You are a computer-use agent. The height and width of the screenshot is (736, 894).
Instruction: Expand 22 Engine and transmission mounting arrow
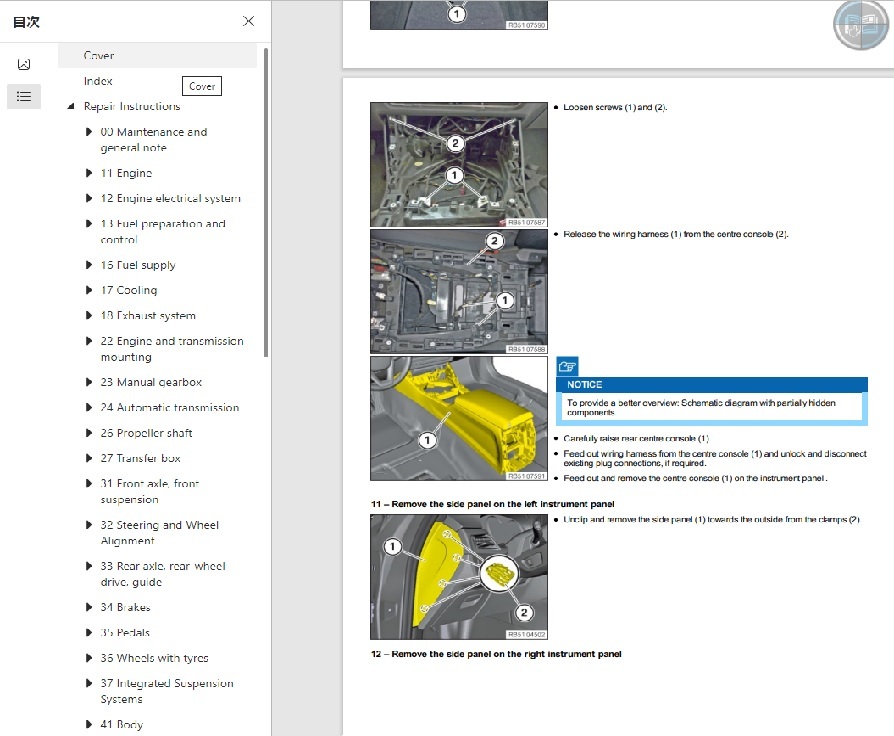click(x=89, y=341)
